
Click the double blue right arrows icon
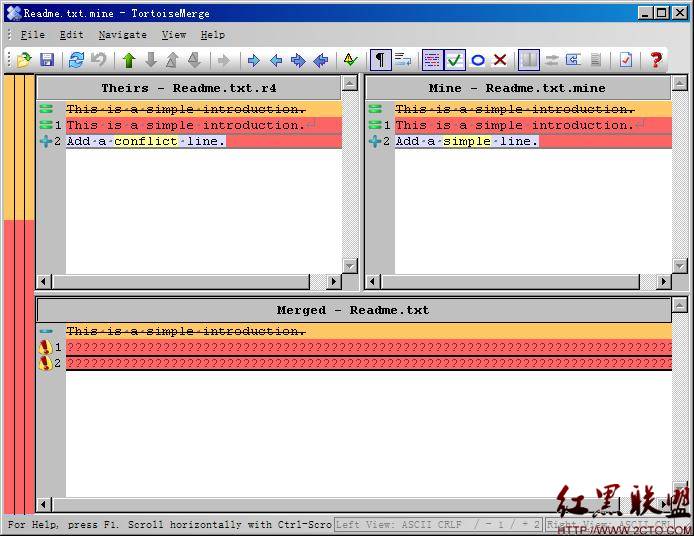point(298,60)
